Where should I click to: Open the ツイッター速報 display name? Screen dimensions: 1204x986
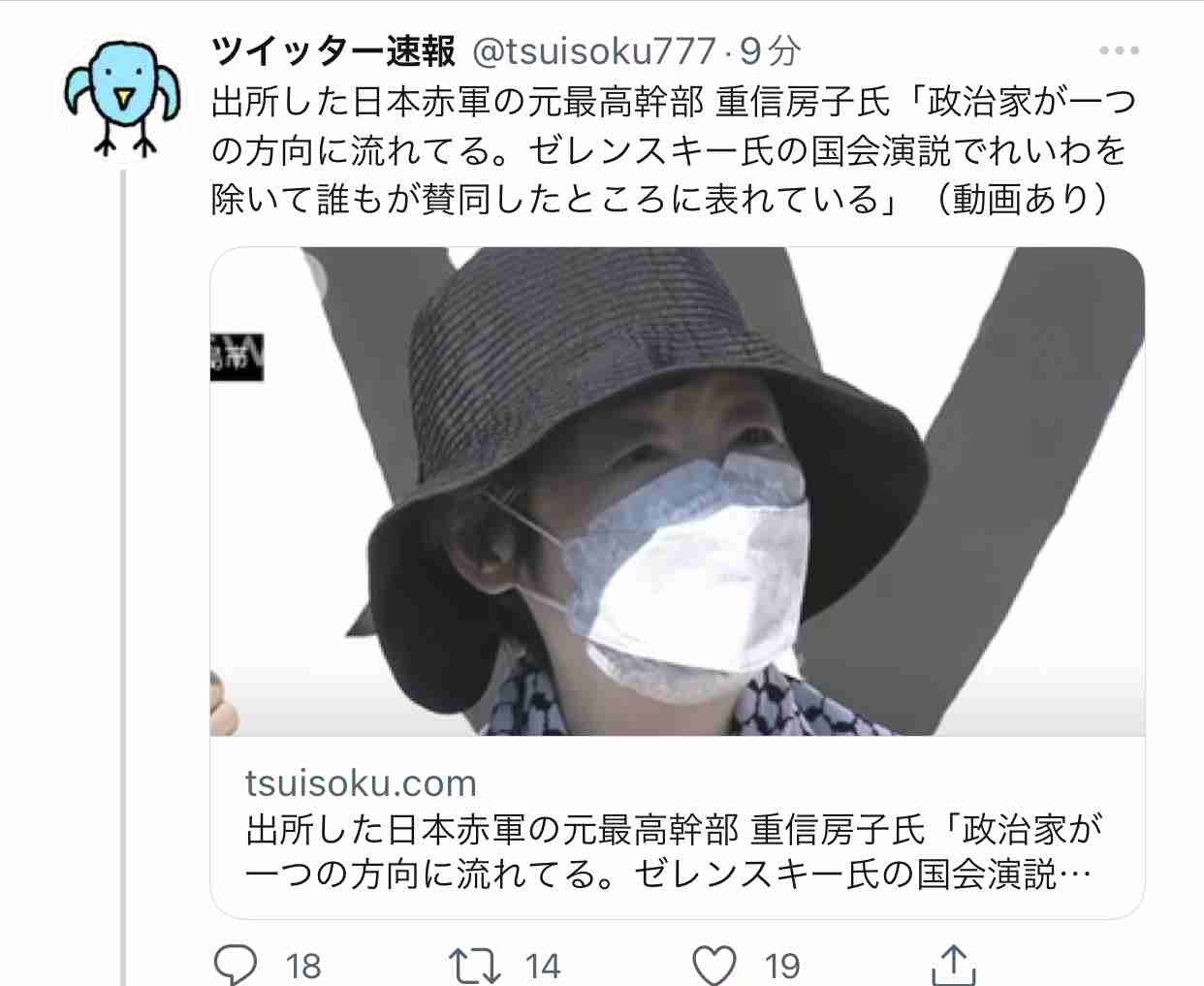point(333,51)
